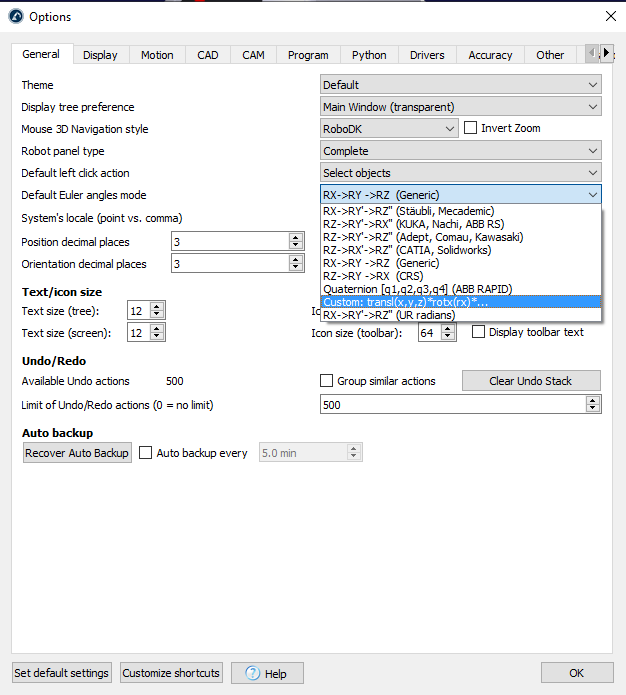Enable the Invert Zoom checkbox
Image resolution: width=626 pixels, height=695 pixels.
click(x=472, y=129)
